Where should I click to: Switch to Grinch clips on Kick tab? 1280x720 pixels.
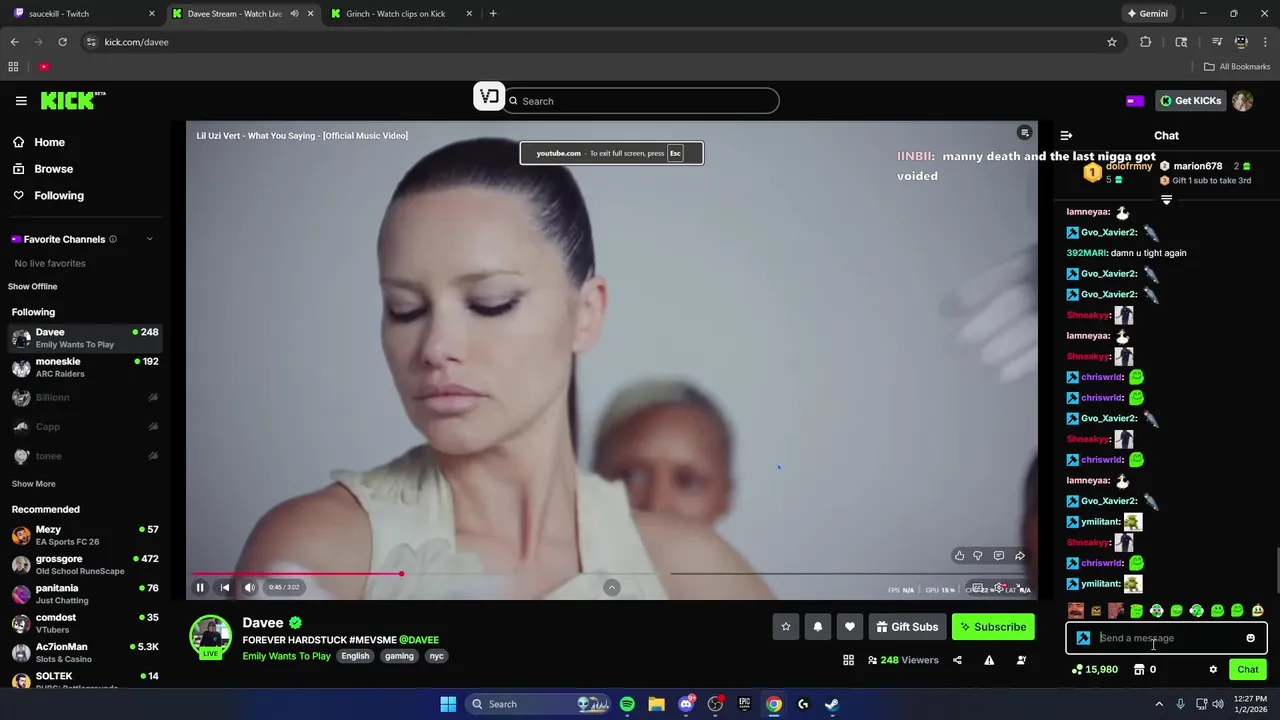tap(400, 14)
